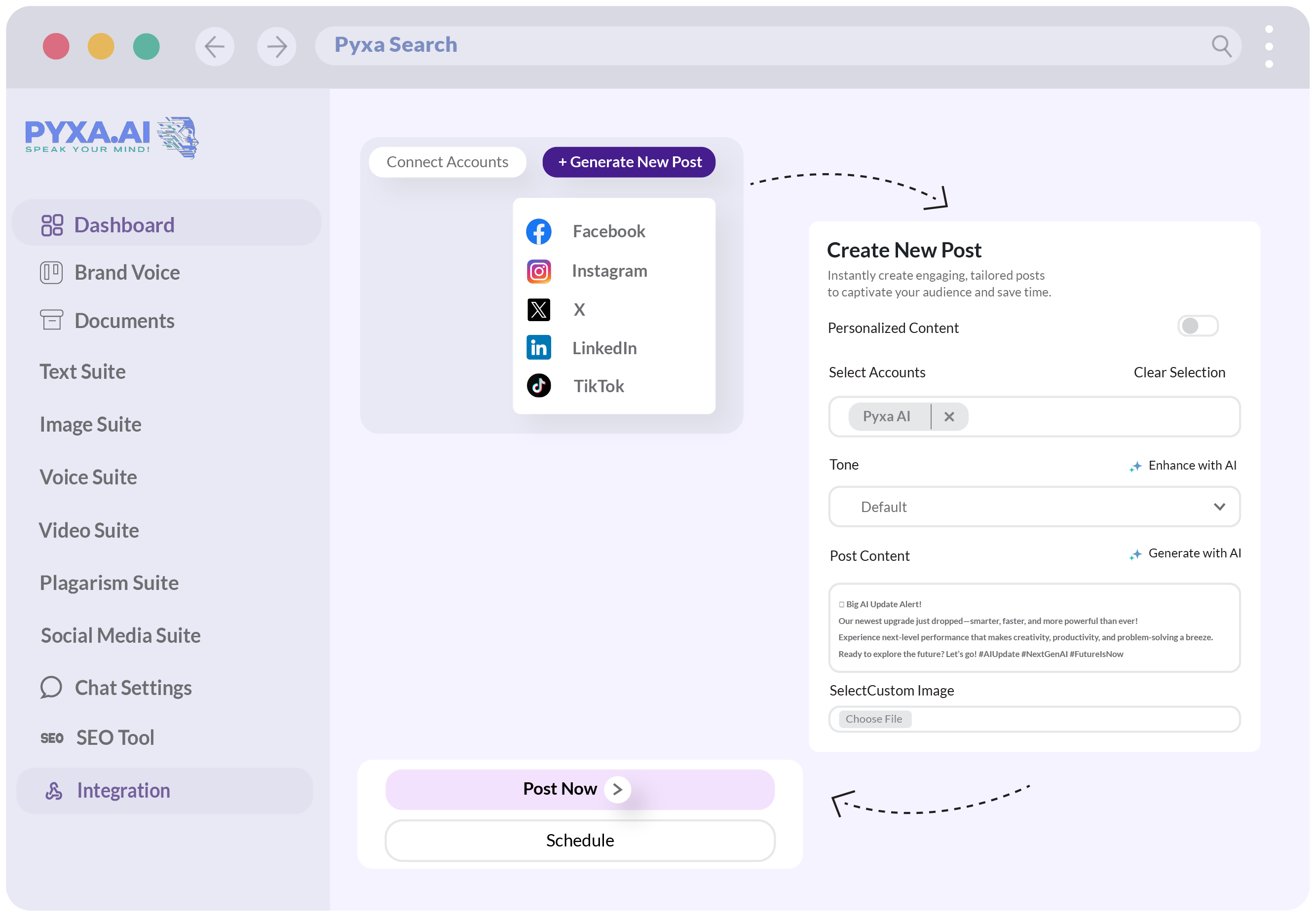Image resolution: width=1316 pixels, height=917 pixels.
Task: Click the red window close dot
Action: pyautogui.click(x=56, y=46)
